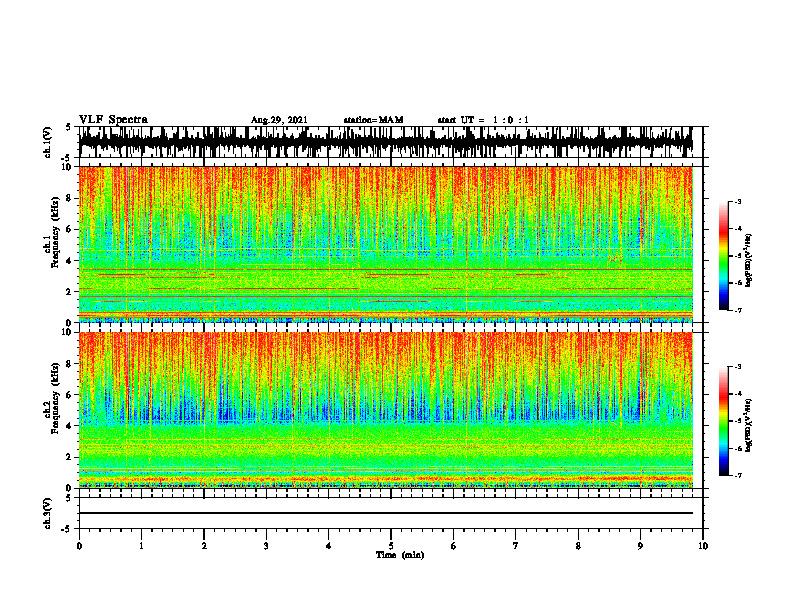Click inside the ch.1 spectrogram panel
The image size is (792, 612).
click(385, 244)
